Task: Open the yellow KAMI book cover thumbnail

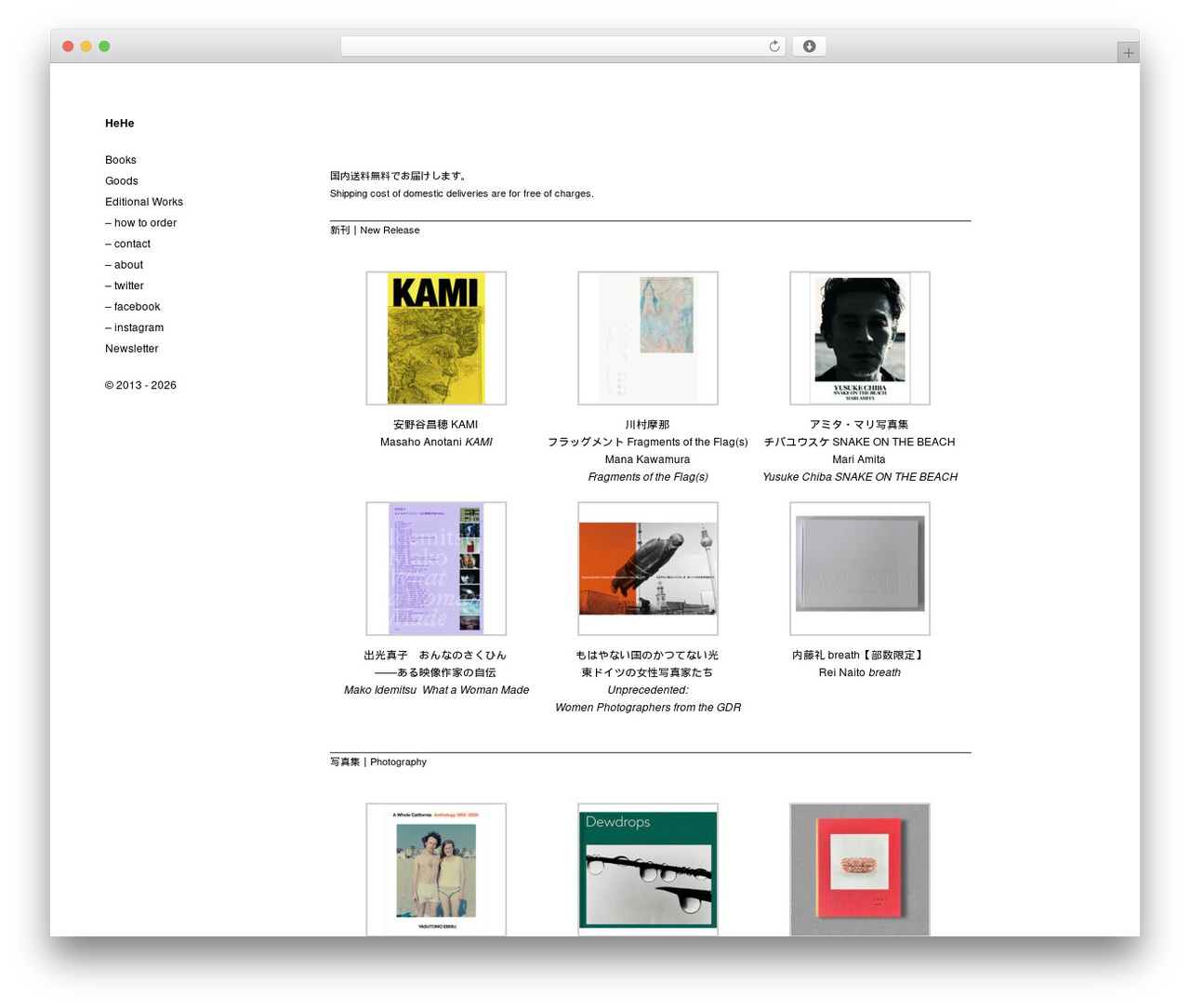Action: coord(436,338)
